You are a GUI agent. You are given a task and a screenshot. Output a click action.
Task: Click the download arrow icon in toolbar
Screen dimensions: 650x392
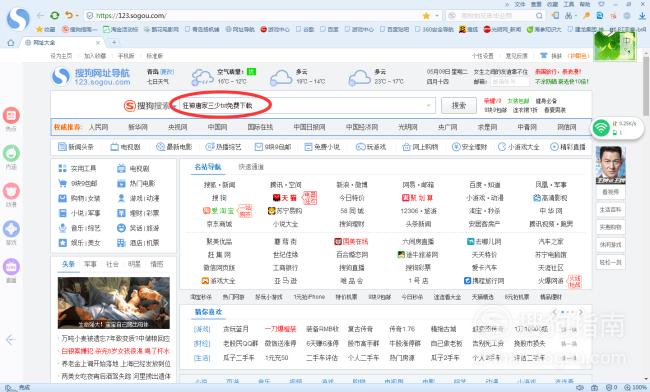coord(642,16)
